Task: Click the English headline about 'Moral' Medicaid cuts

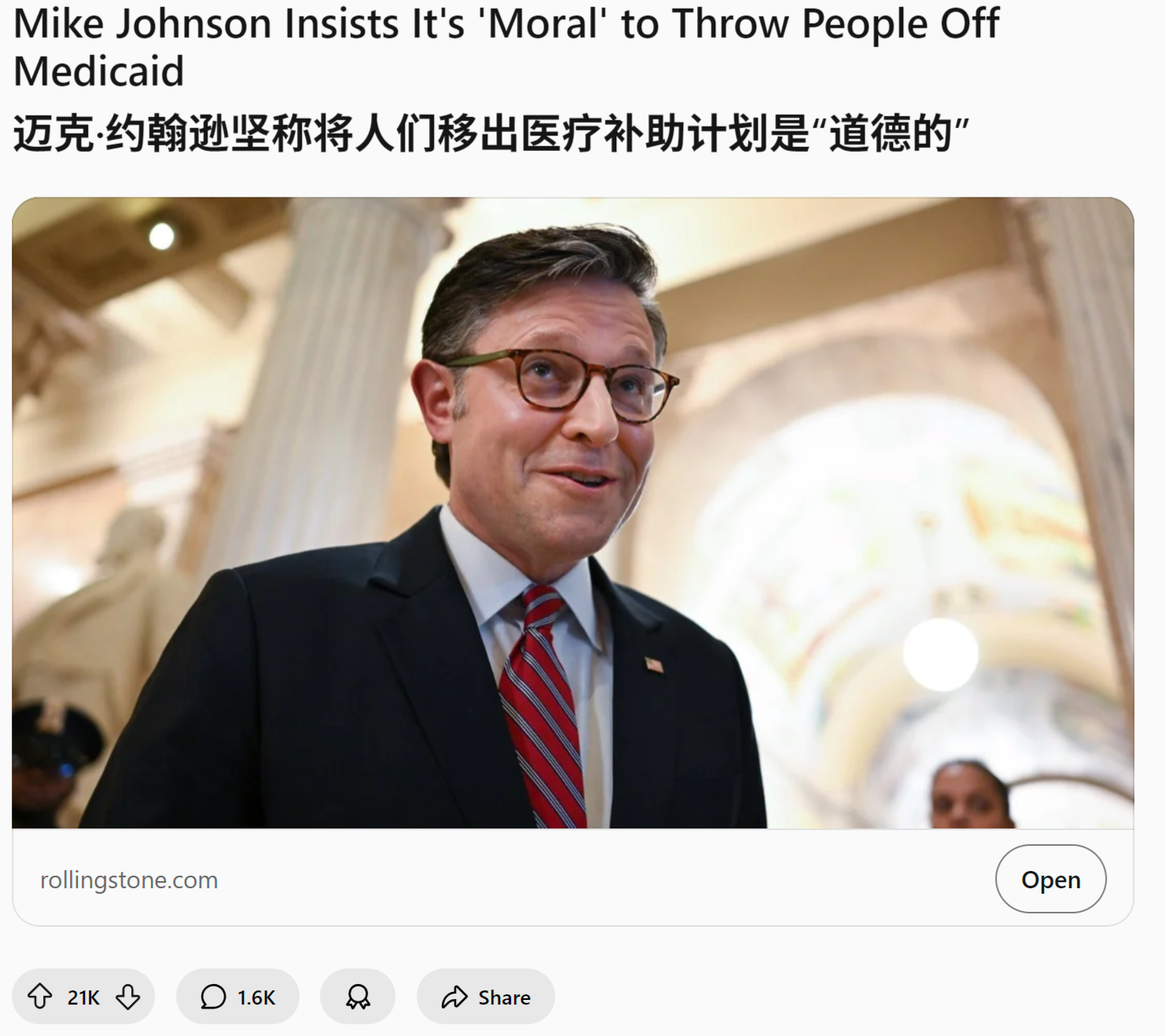Action: [506, 47]
